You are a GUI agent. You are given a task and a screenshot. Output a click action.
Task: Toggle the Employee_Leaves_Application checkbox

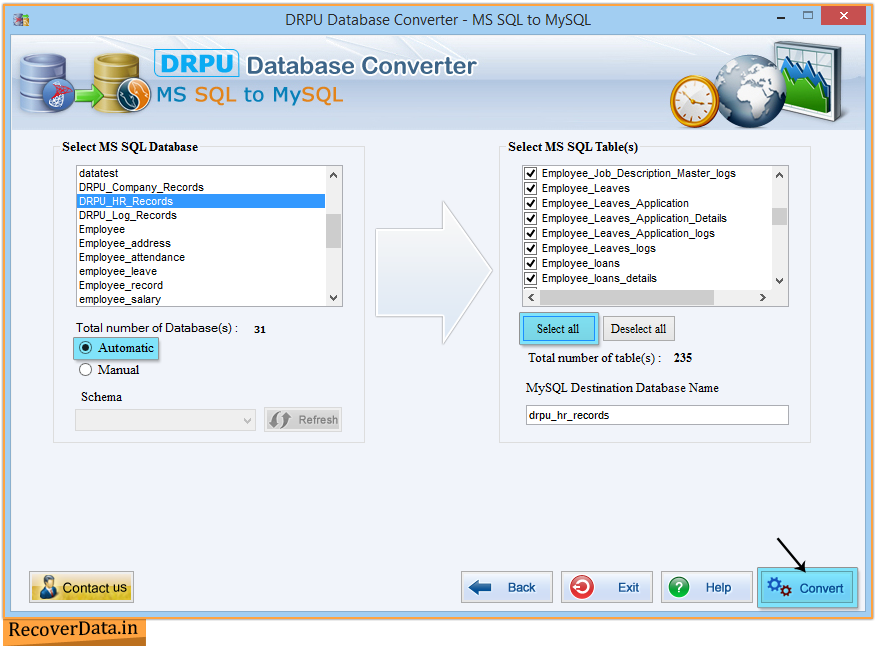(x=531, y=203)
